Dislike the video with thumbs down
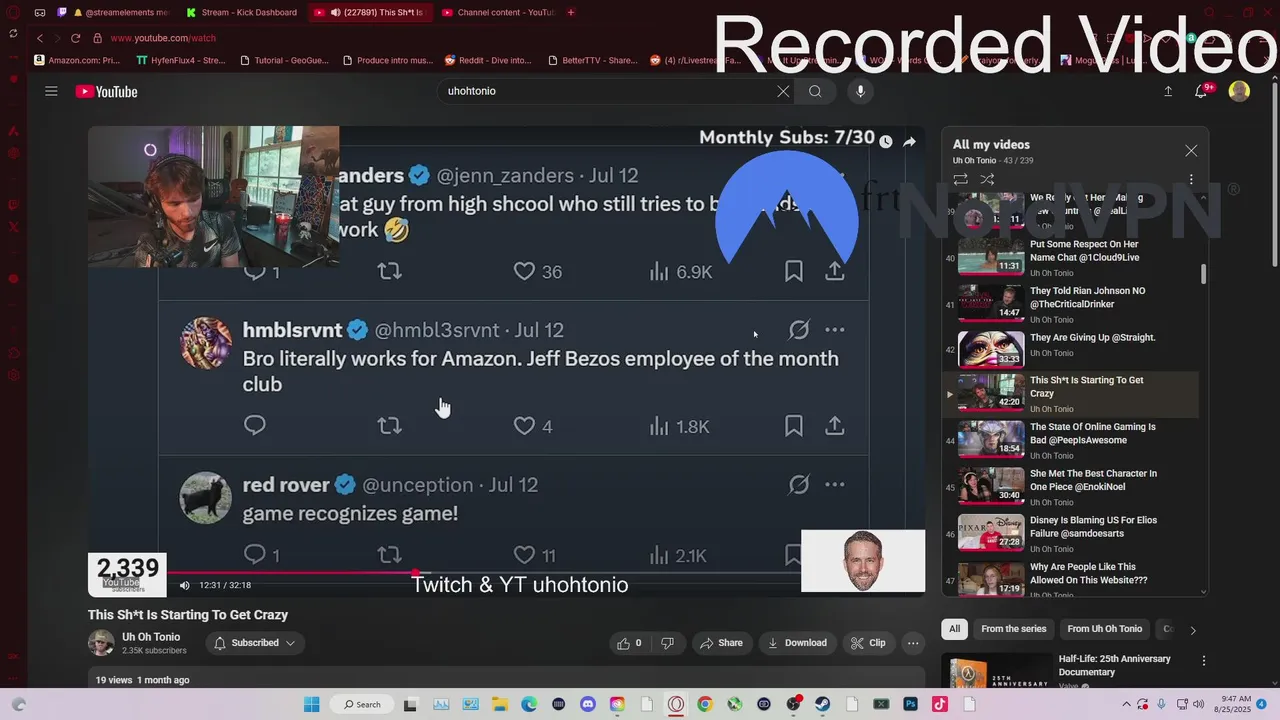 click(667, 643)
